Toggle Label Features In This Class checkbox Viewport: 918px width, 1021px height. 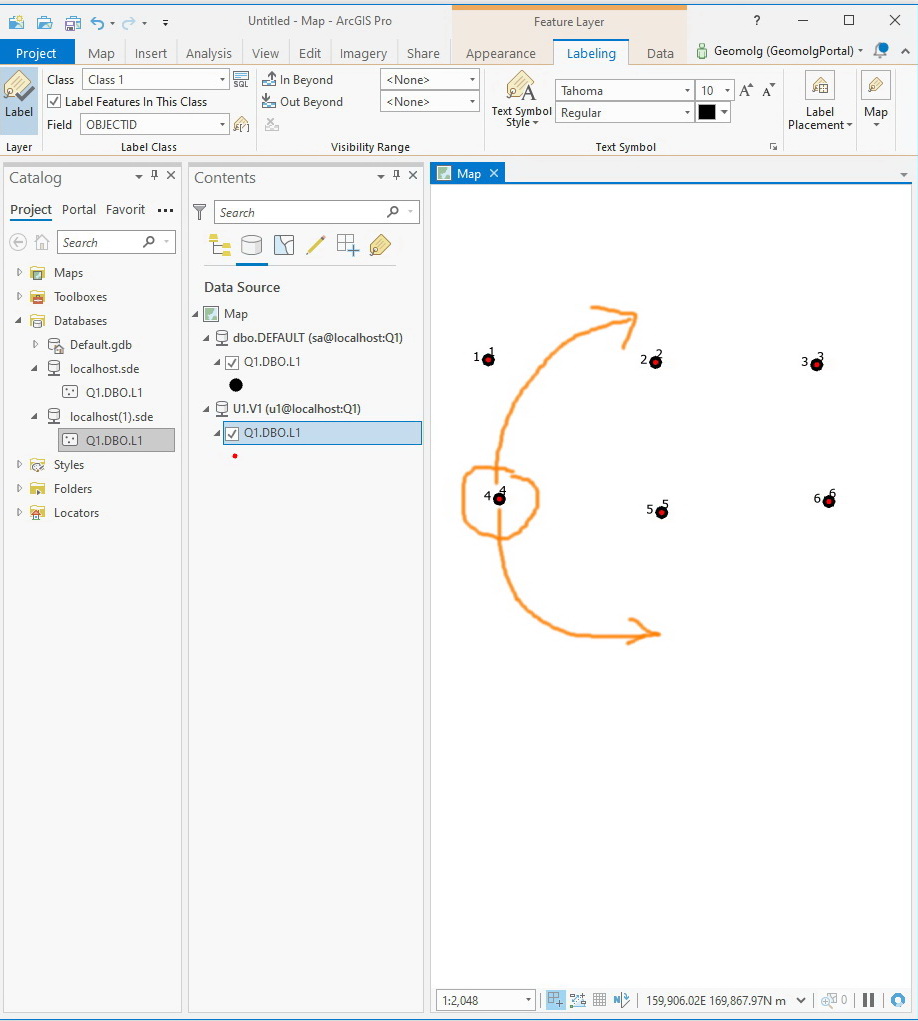pos(55,102)
